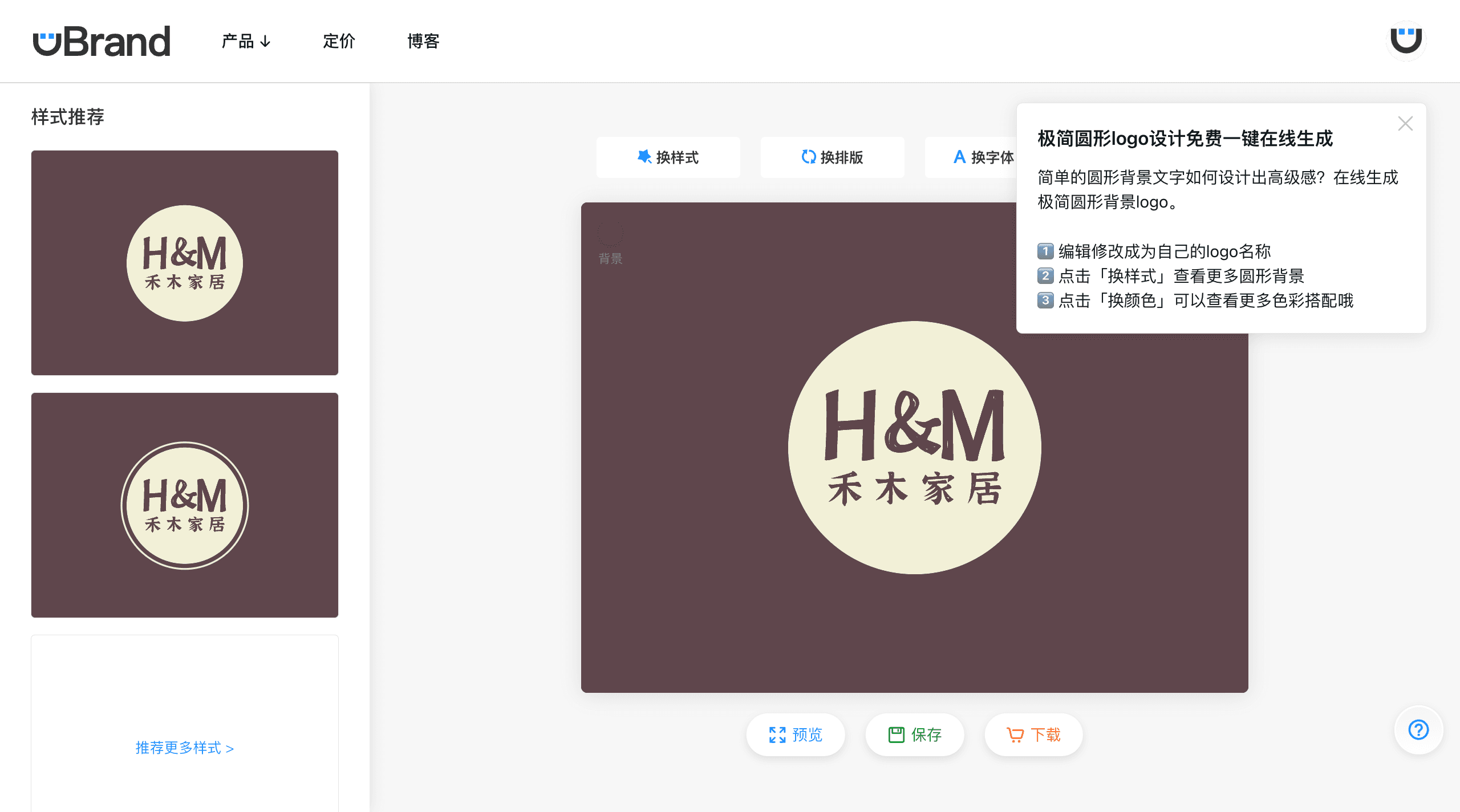
Task: Close the 极简圆形logo tips popup
Action: pyautogui.click(x=1405, y=124)
